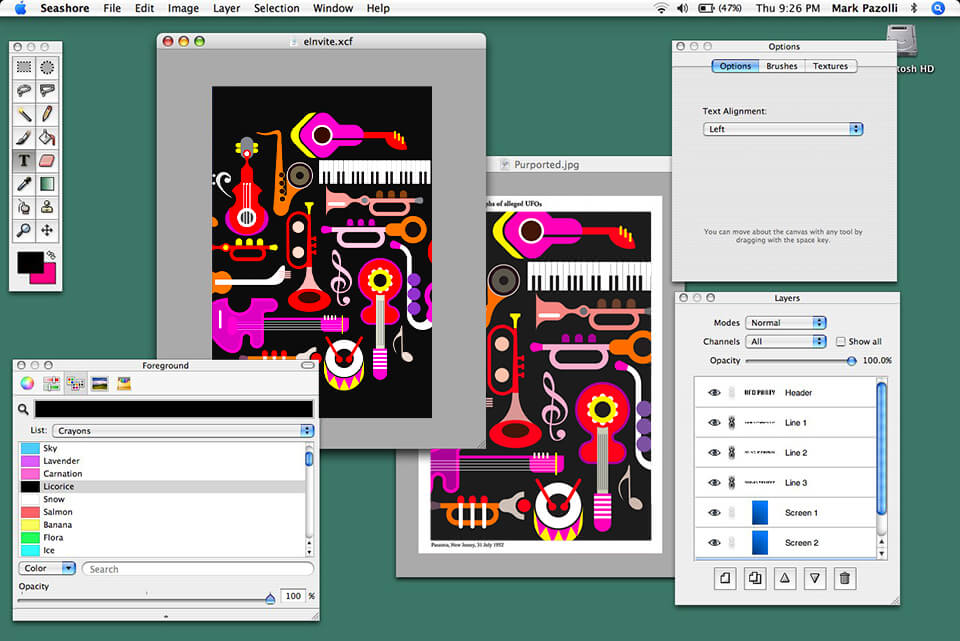Expand the layer Modes dropdown
960x641 pixels.
[787, 323]
